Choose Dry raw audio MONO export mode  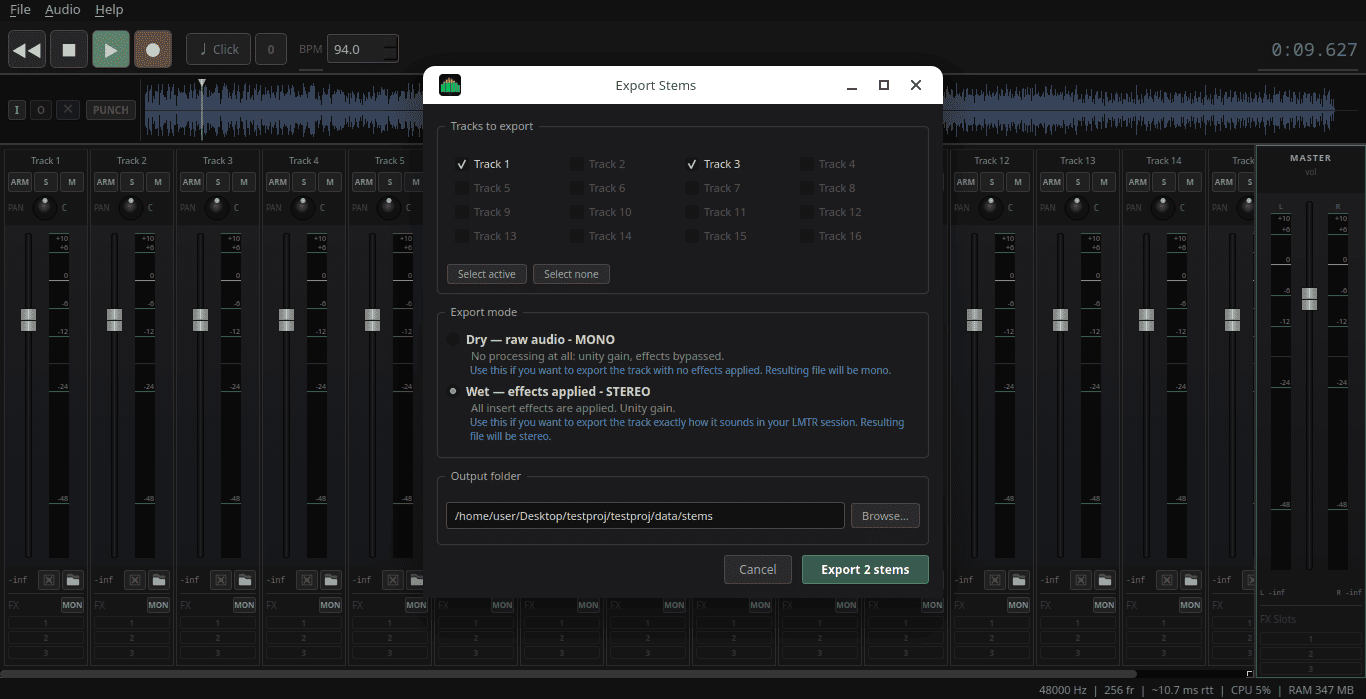pyautogui.click(x=453, y=340)
